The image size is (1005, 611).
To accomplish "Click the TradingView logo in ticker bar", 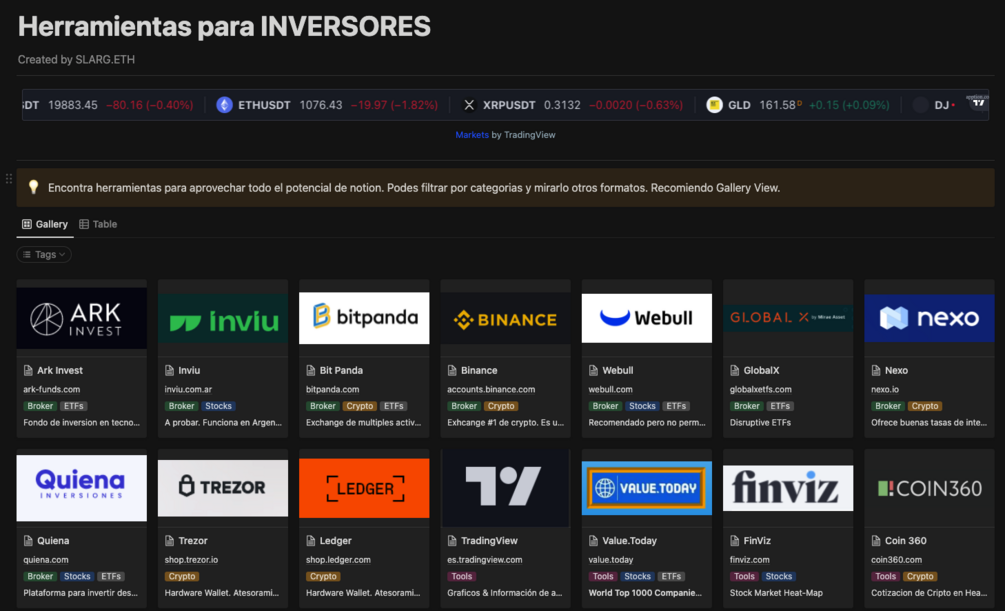I will click(x=977, y=103).
